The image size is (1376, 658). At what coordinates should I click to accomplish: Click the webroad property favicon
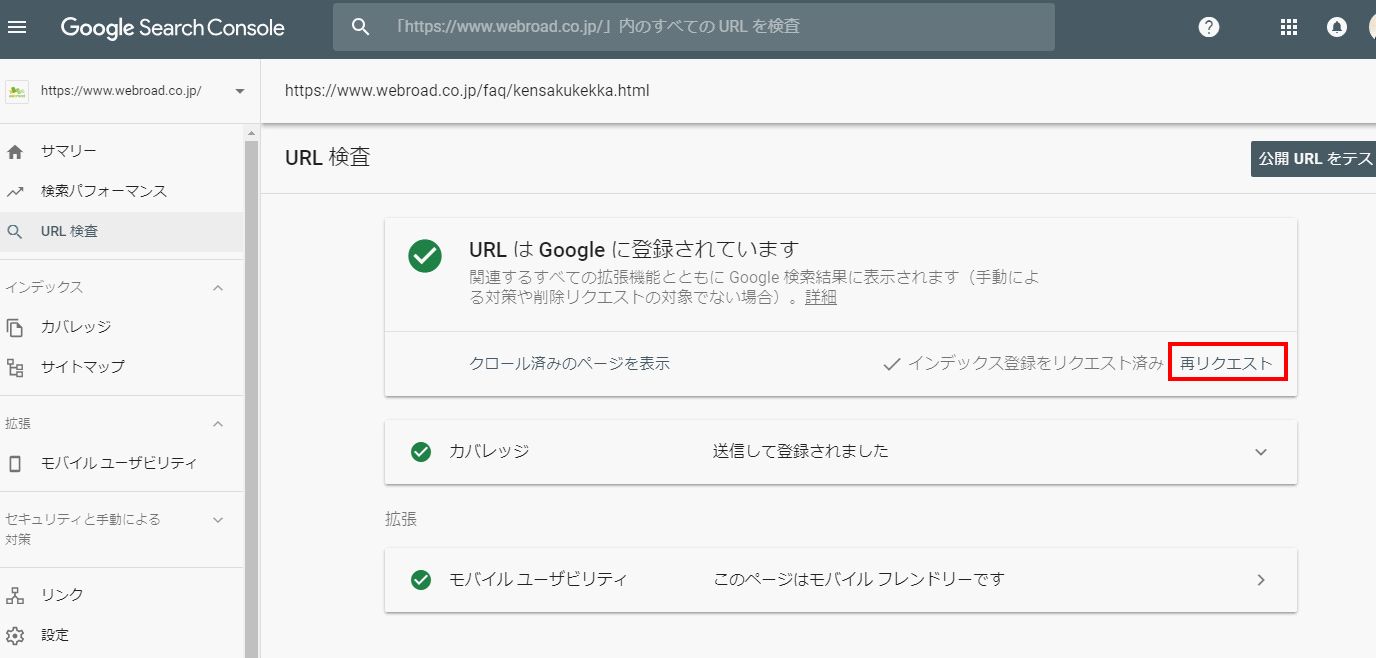16,91
